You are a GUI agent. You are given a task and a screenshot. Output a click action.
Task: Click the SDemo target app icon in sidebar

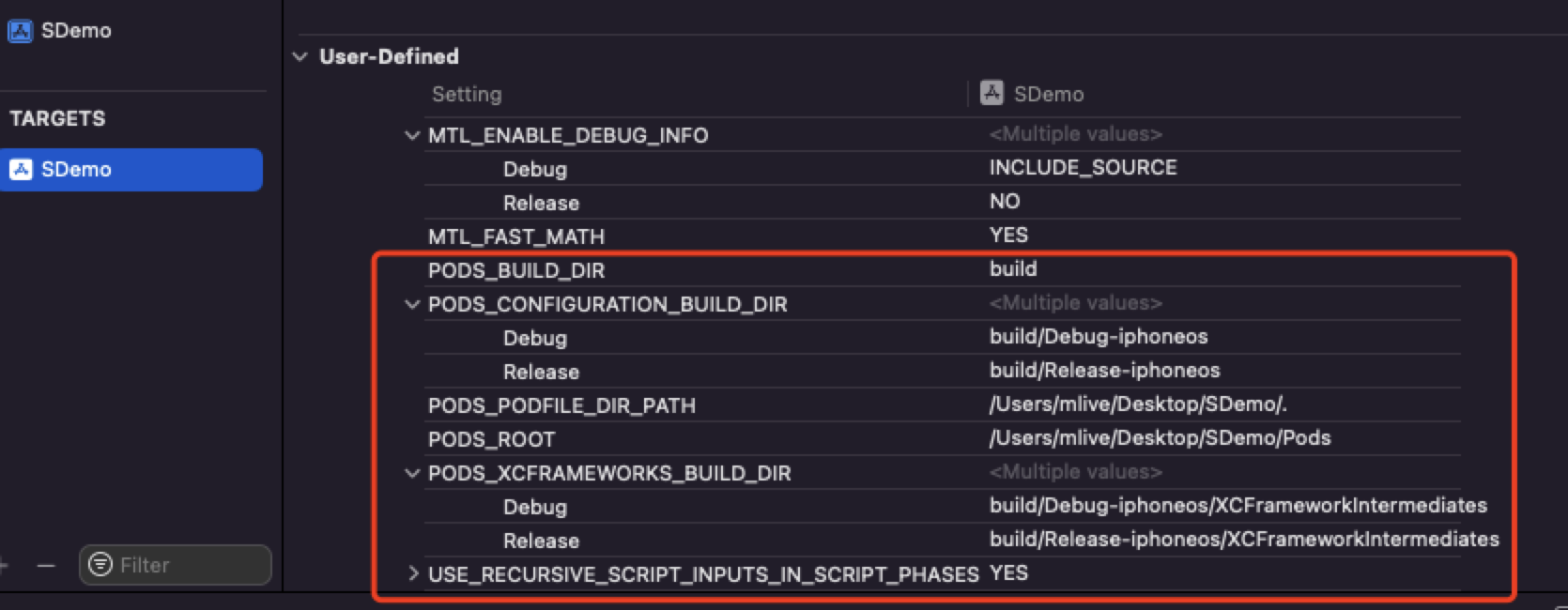[x=20, y=170]
